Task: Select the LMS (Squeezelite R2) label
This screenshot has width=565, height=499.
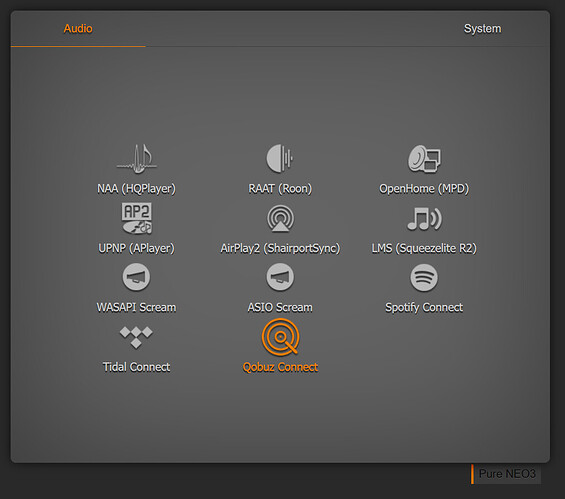Action: click(424, 248)
